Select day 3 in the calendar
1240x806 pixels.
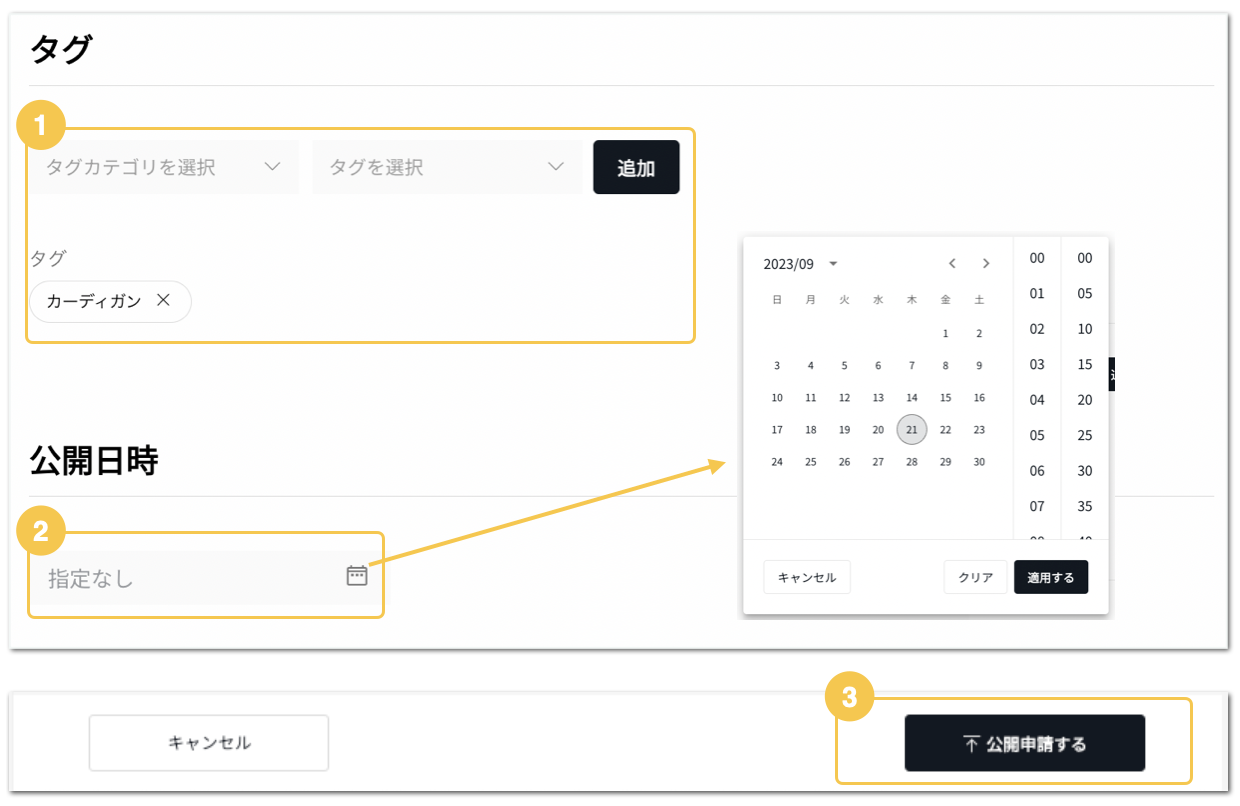coord(777,366)
